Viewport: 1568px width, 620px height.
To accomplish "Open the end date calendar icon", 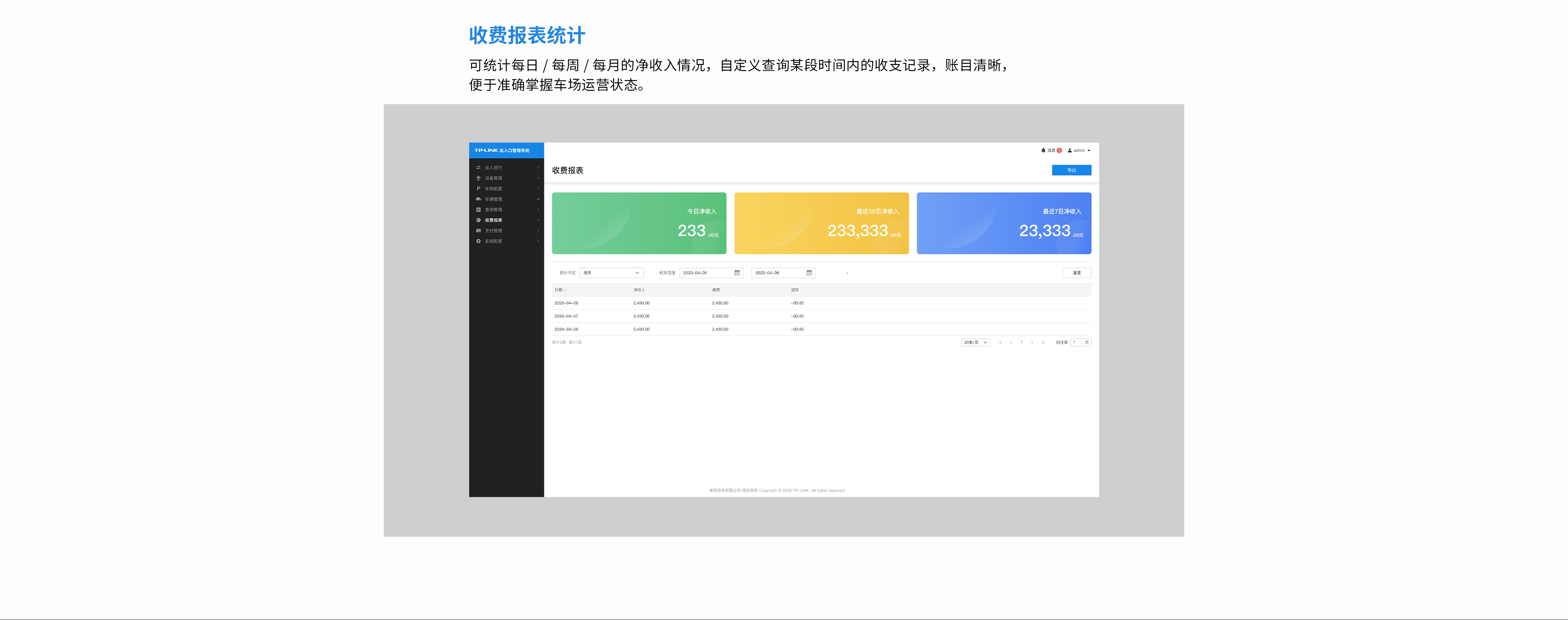I will 809,273.
